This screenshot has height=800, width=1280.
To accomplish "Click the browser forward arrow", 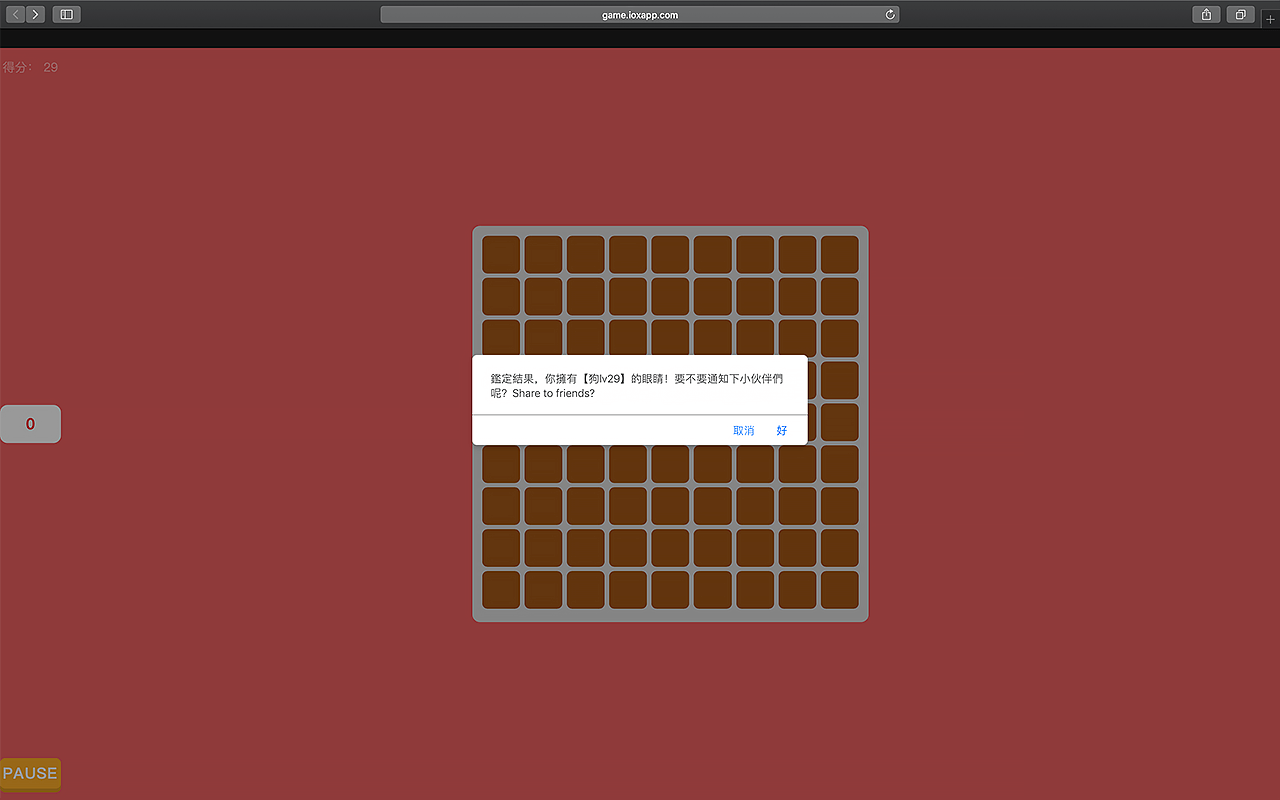I will (36, 14).
